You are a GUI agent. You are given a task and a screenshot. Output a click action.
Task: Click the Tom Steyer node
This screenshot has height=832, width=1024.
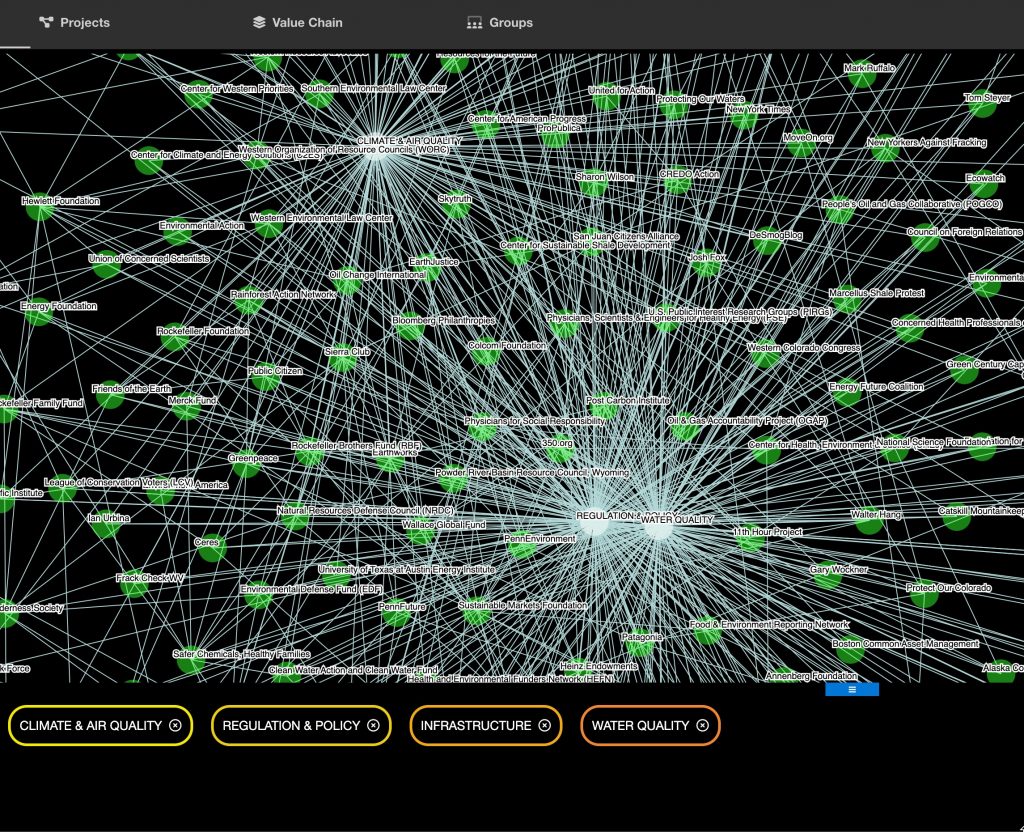pyautogui.click(x=982, y=103)
